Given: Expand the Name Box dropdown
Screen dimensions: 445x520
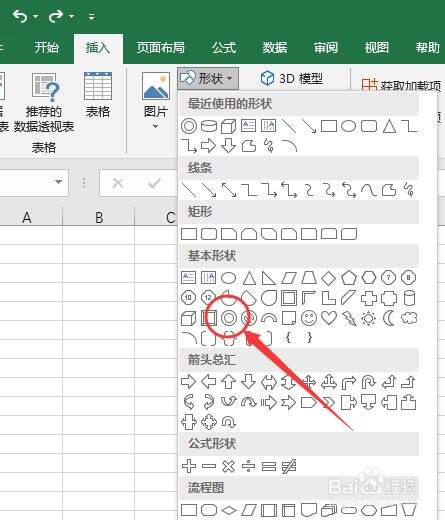Looking at the screenshot, I should [x=58, y=182].
